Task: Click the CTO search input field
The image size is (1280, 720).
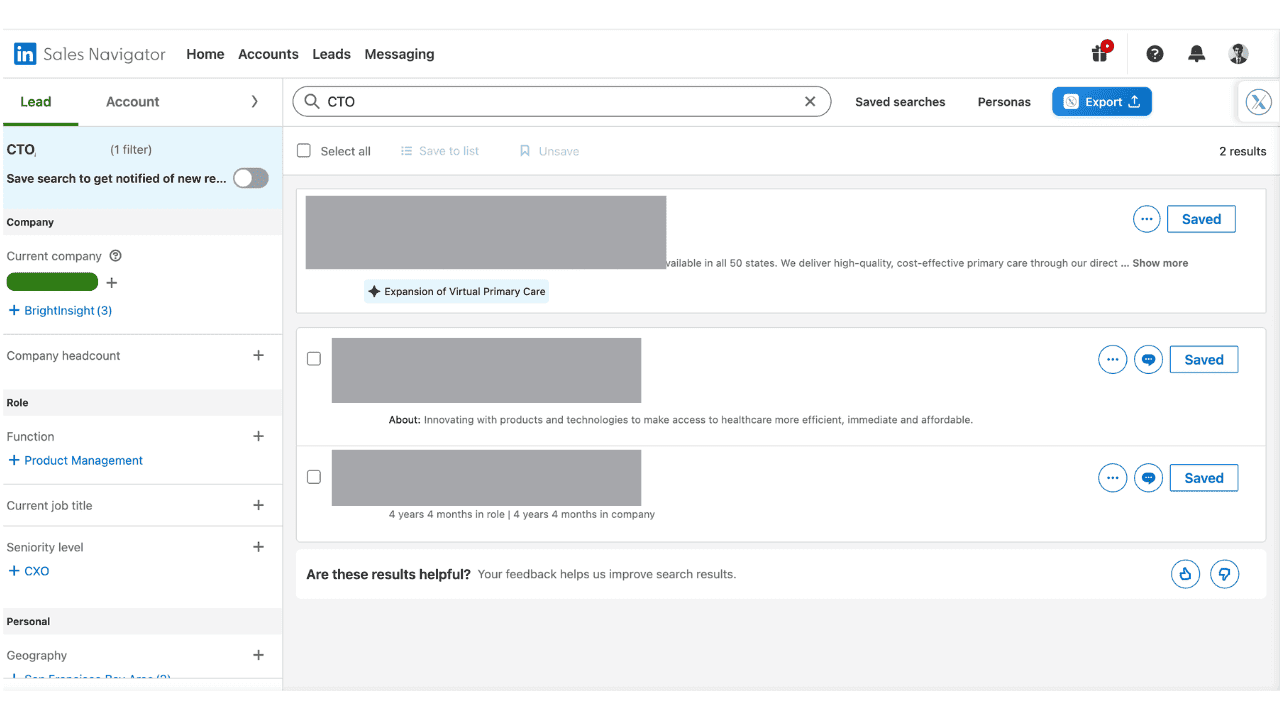Action: pos(560,101)
